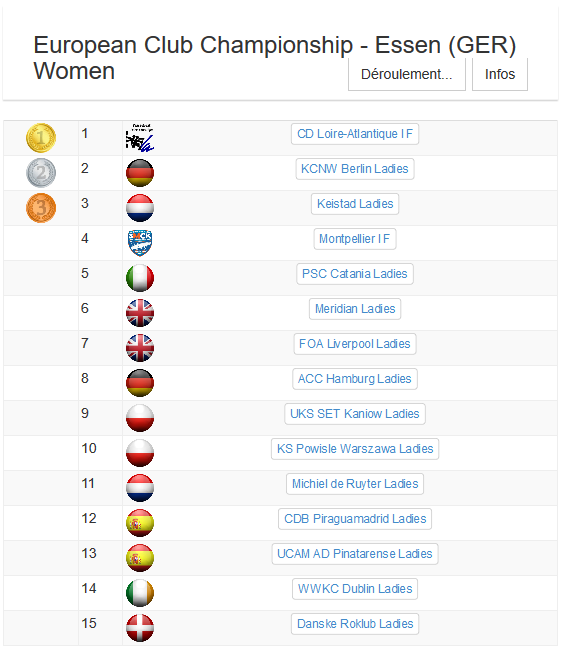Click the German flag in the rank 8 row

(x=140, y=383)
